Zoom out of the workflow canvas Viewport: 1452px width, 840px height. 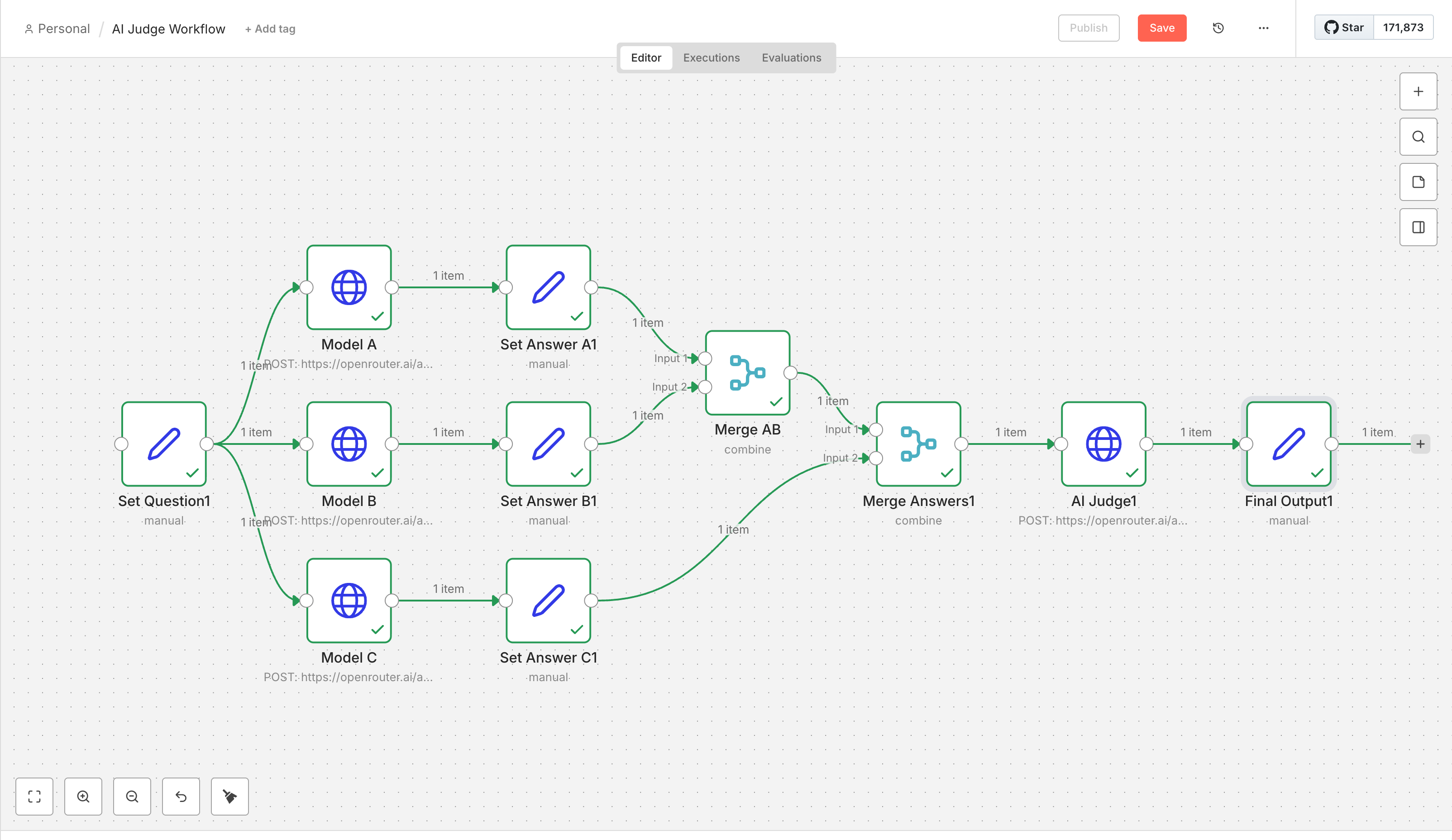coord(132,796)
